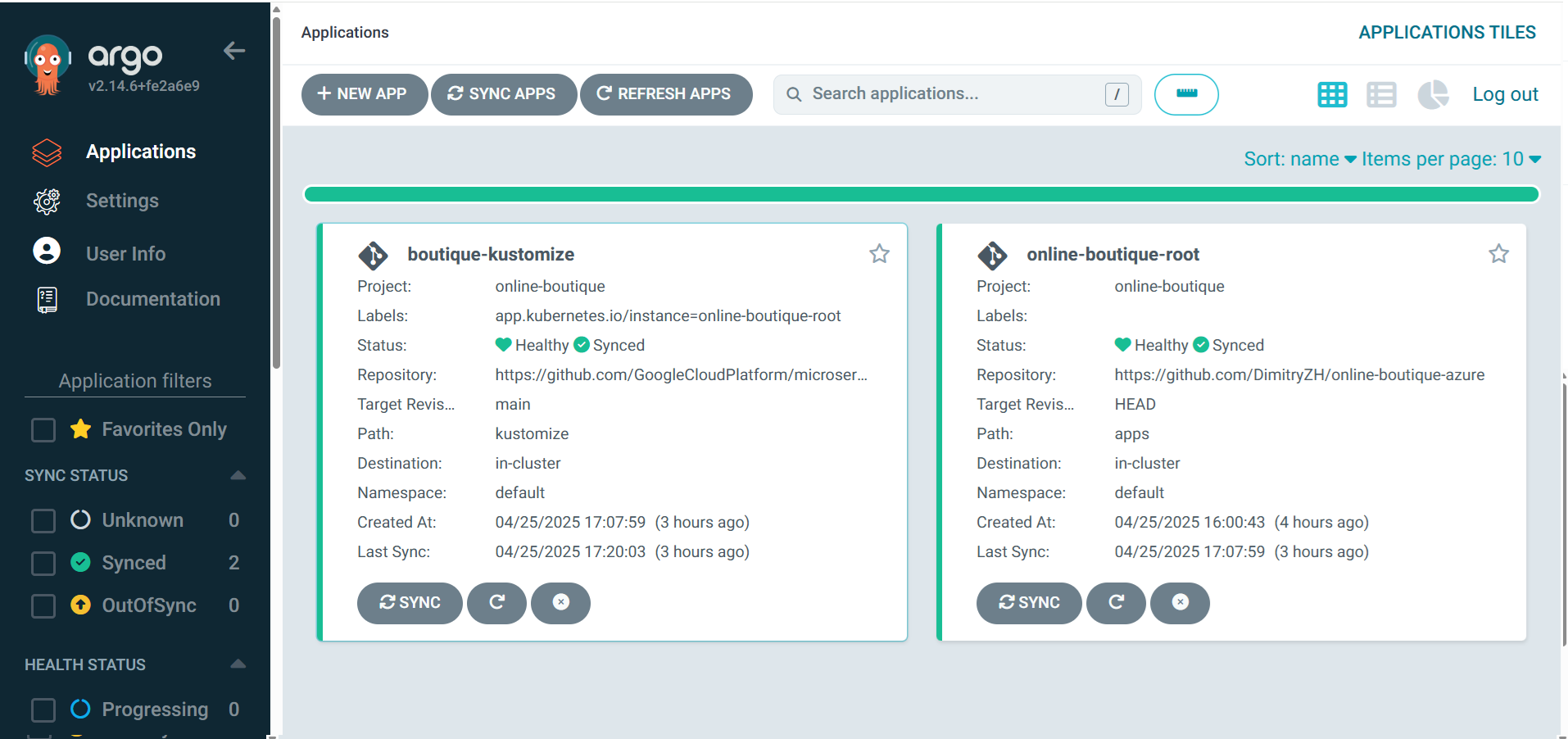Viewport: 1568px width, 739px height.
Task: Collapse the SYNC STATUS filter section
Action: [238, 475]
